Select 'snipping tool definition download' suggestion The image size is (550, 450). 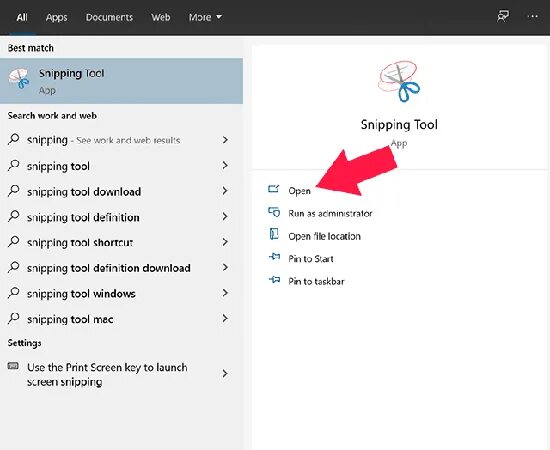click(x=121, y=268)
